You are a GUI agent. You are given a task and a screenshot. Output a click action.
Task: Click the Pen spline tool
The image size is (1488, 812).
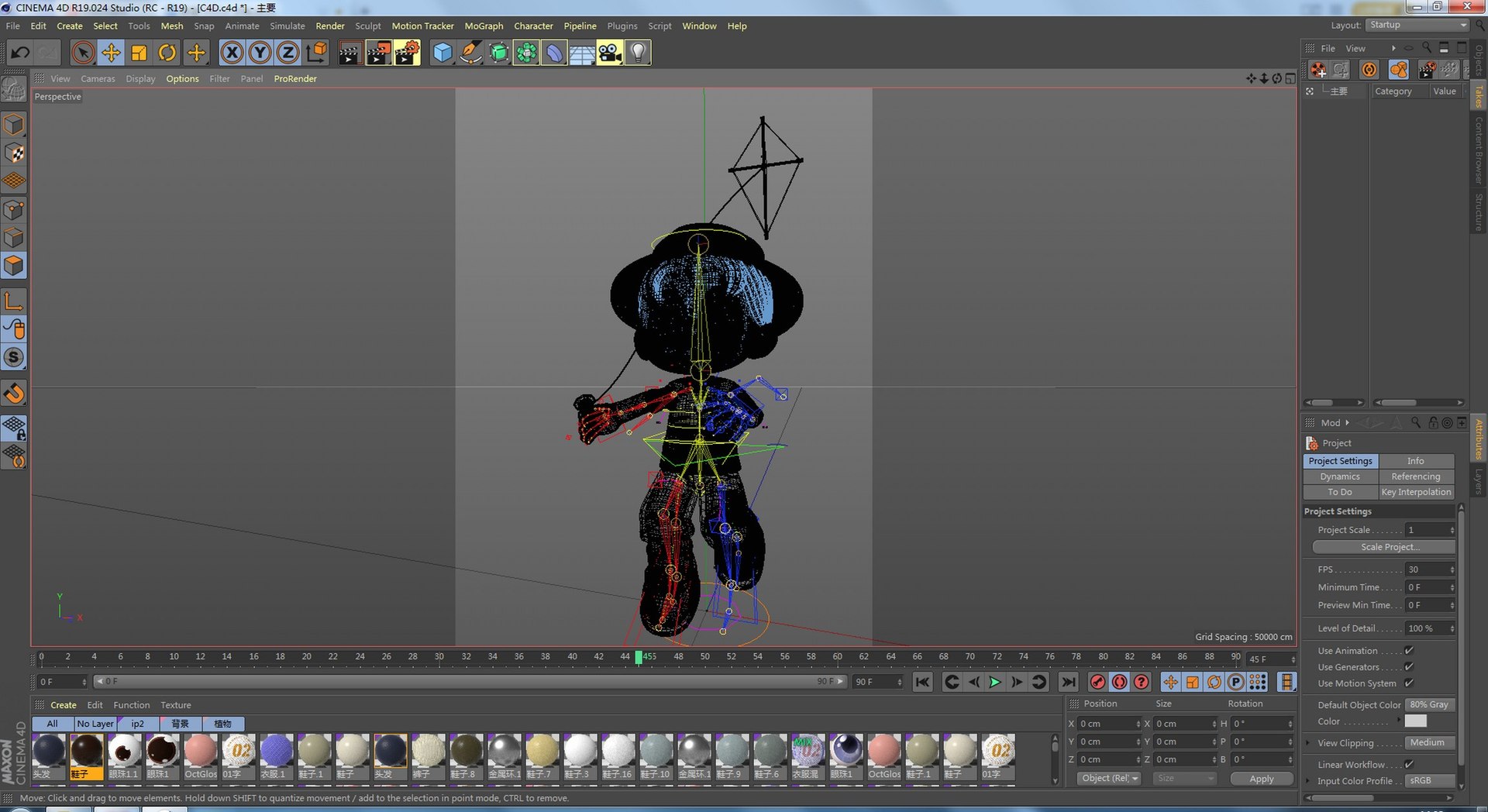pos(470,53)
